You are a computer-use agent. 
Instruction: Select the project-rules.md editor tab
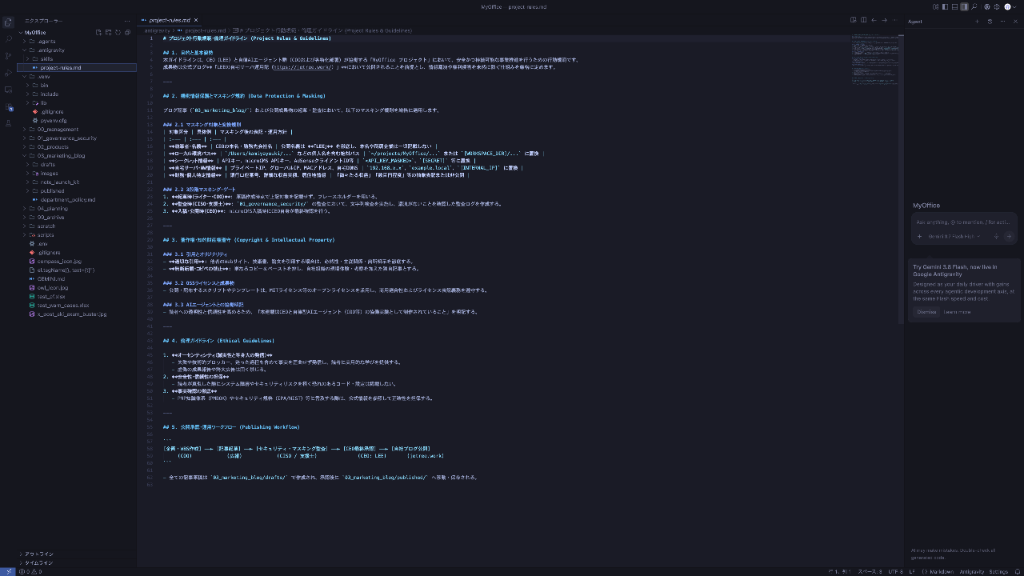tap(168, 20)
